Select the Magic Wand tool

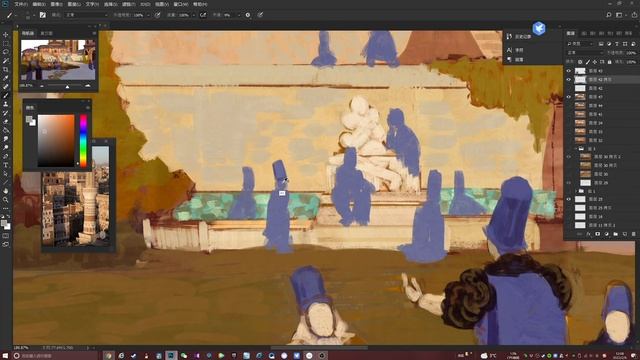point(6,61)
